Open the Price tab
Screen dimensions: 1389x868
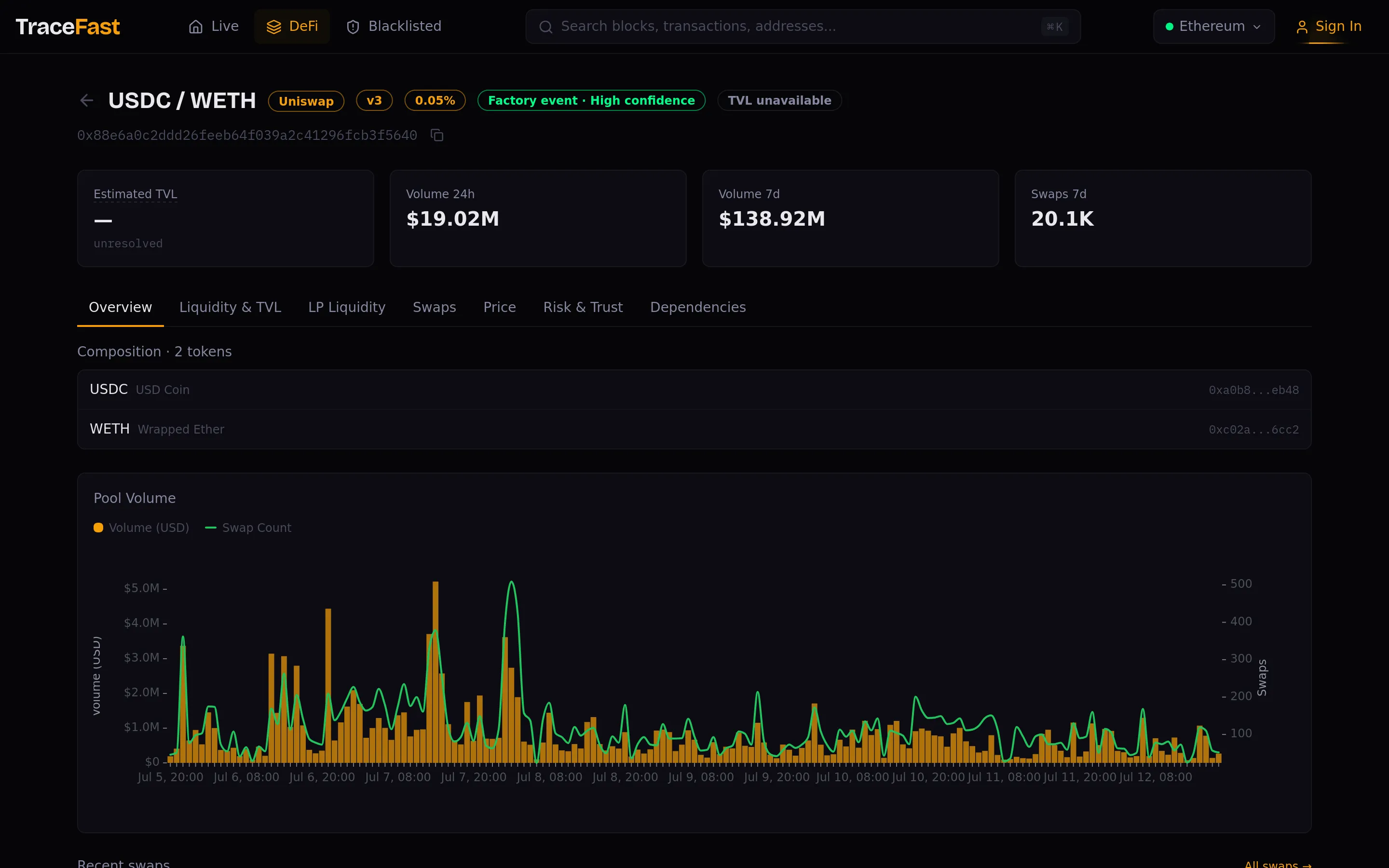(x=499, y=307)
